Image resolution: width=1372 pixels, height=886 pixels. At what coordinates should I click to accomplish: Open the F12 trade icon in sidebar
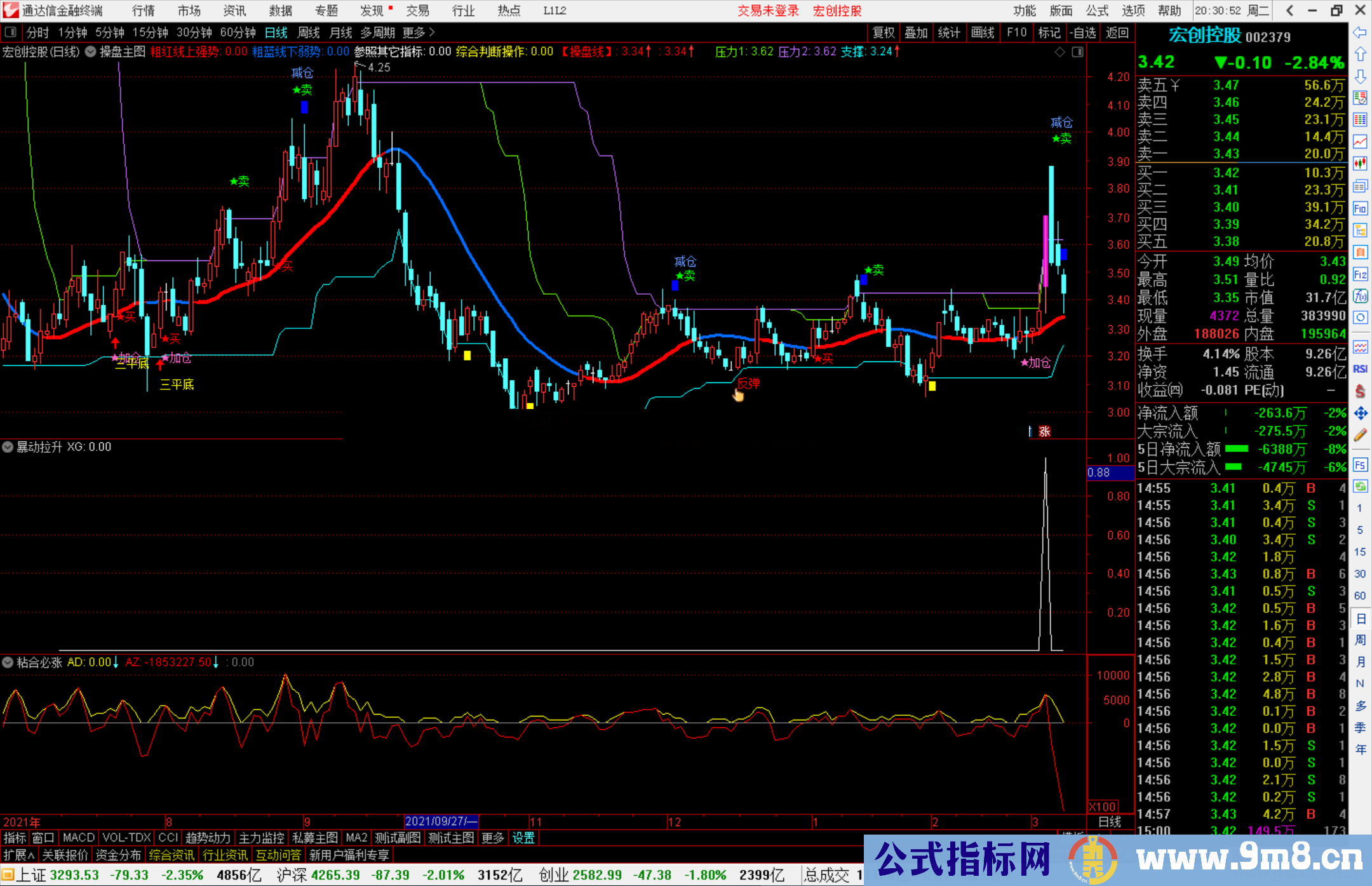pyautogui.click(x=1360, y=274)
